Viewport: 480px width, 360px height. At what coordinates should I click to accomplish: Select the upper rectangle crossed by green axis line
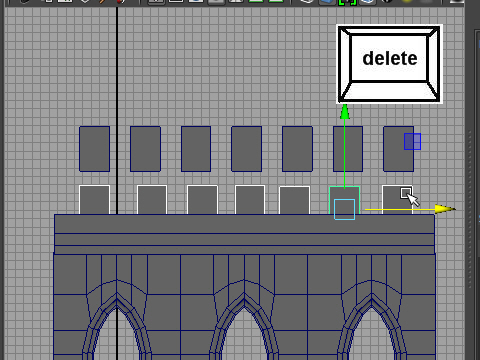point(348,149)
